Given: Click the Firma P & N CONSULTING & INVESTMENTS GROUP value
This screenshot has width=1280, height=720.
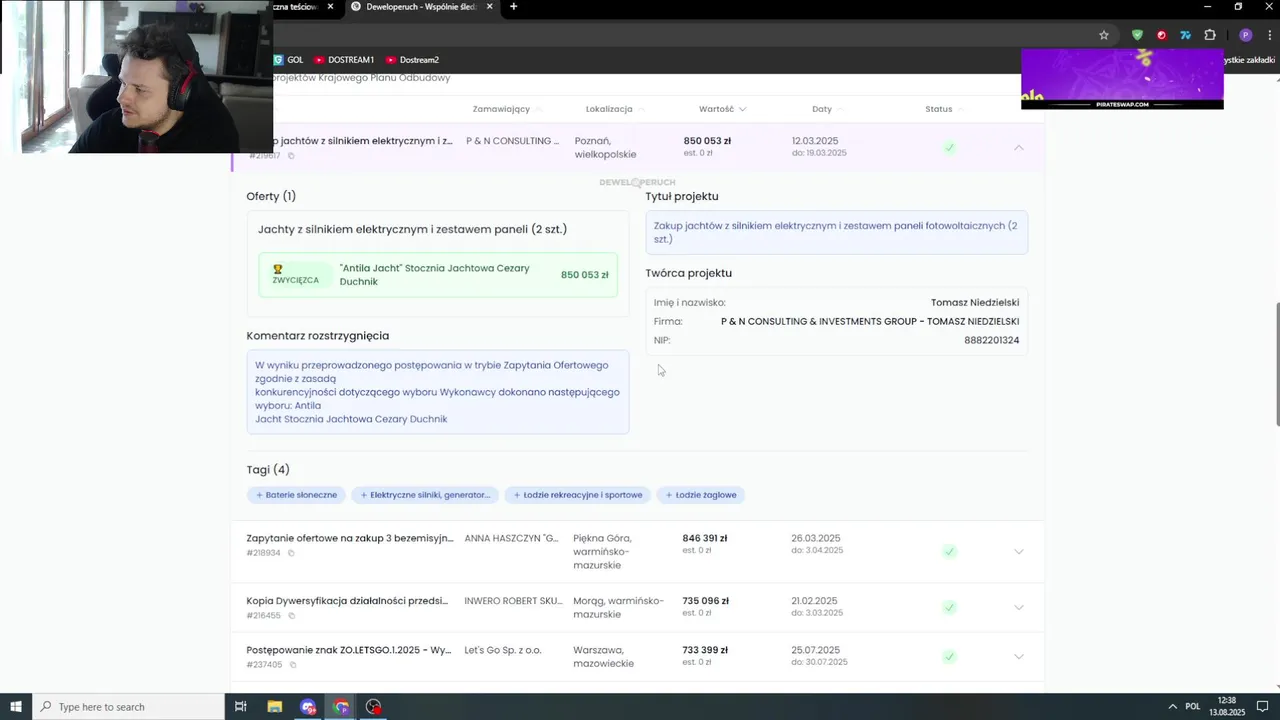Looking at the screenshot, I should click(x=870, y=322).
